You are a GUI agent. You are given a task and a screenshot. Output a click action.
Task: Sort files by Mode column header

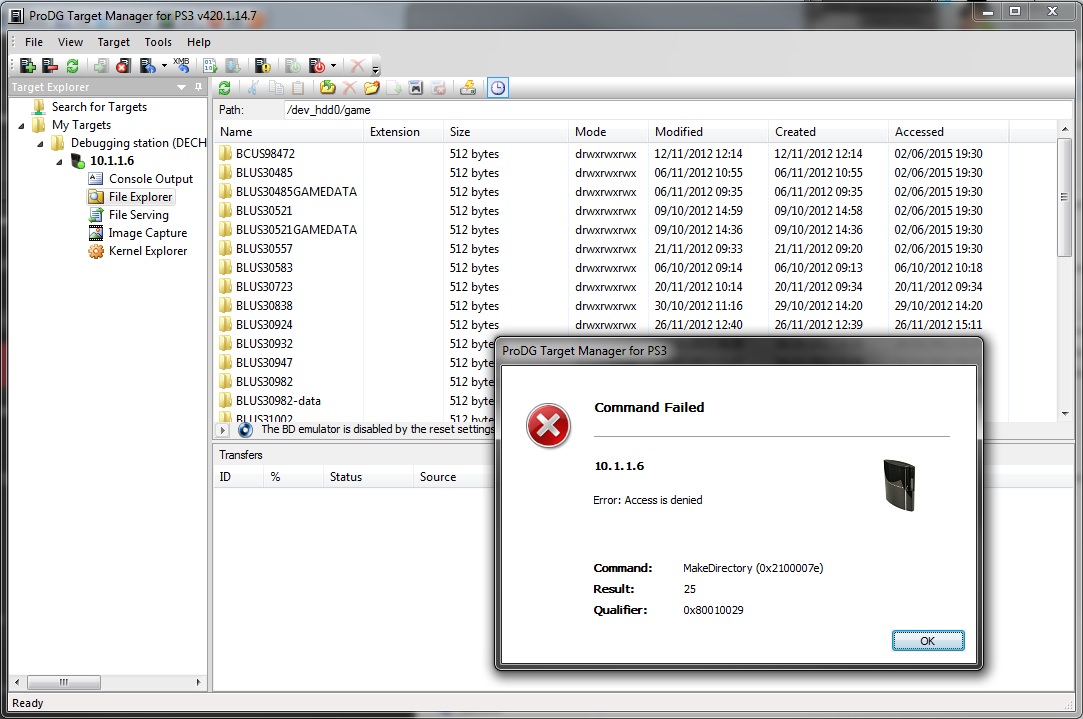point(608,131)
